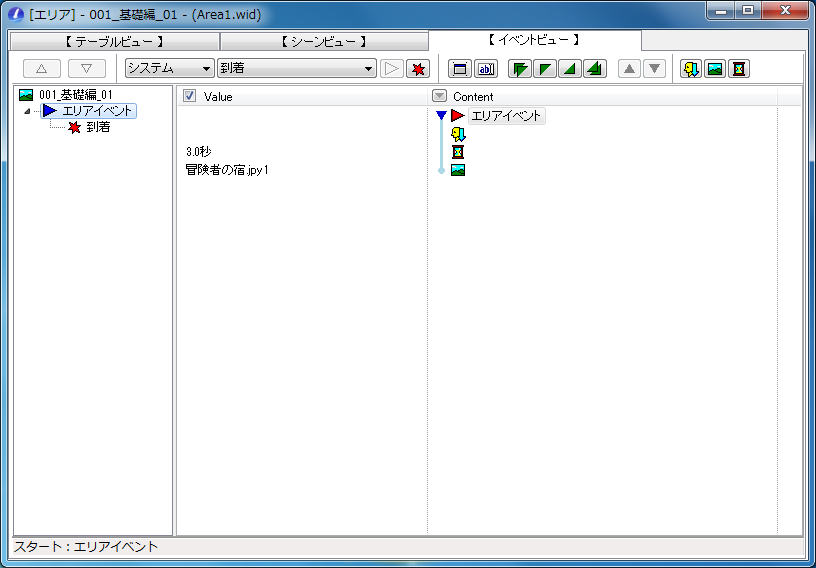Click the window frame icon in toolbar
This screenshot has width=816, height=568.
[x=460, y=69]
